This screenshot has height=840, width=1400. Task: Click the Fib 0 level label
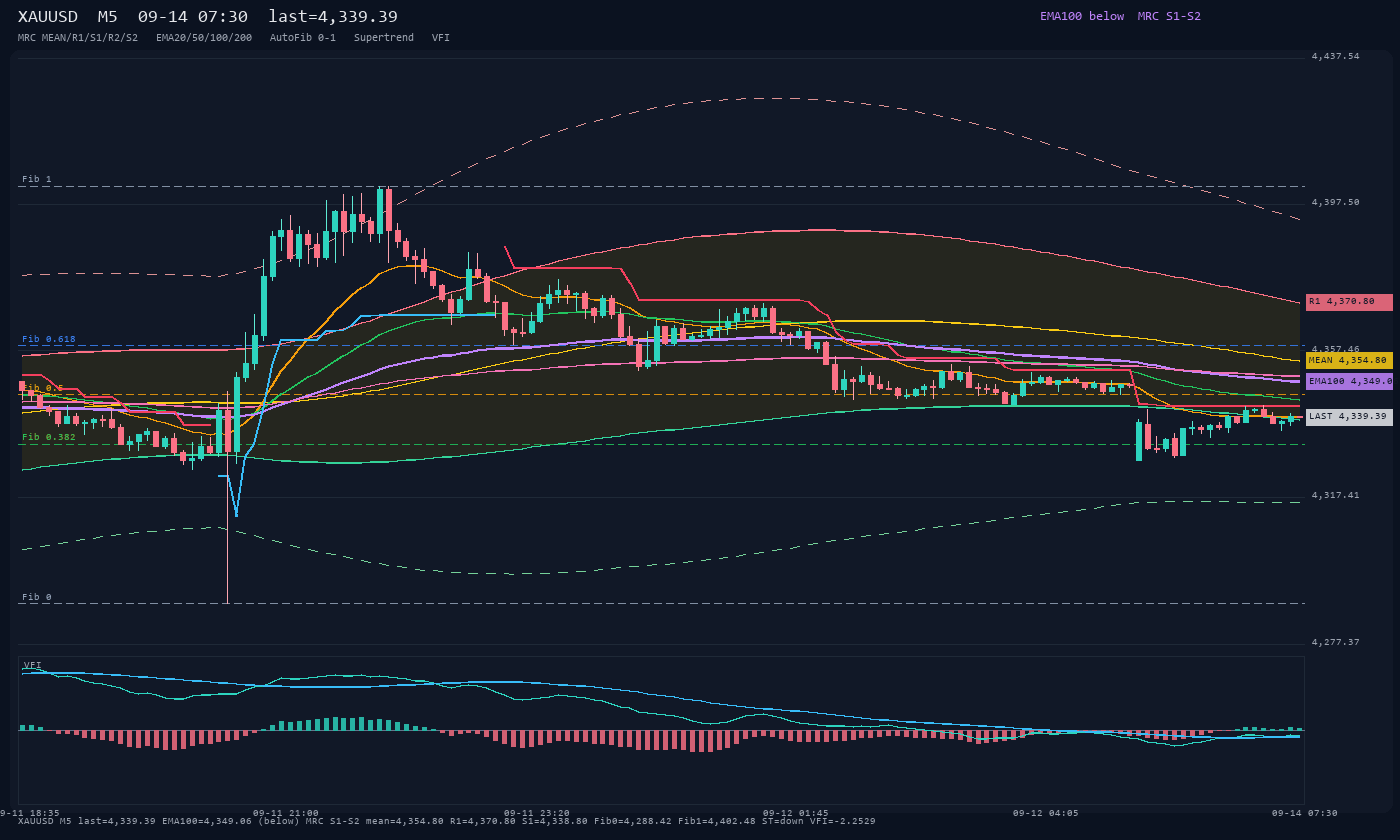[37, 598]
